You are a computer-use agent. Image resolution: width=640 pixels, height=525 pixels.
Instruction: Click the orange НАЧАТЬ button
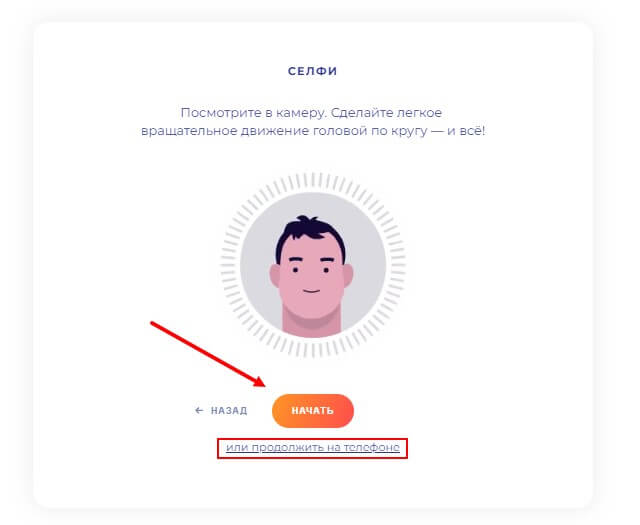(x=312, y=410)
